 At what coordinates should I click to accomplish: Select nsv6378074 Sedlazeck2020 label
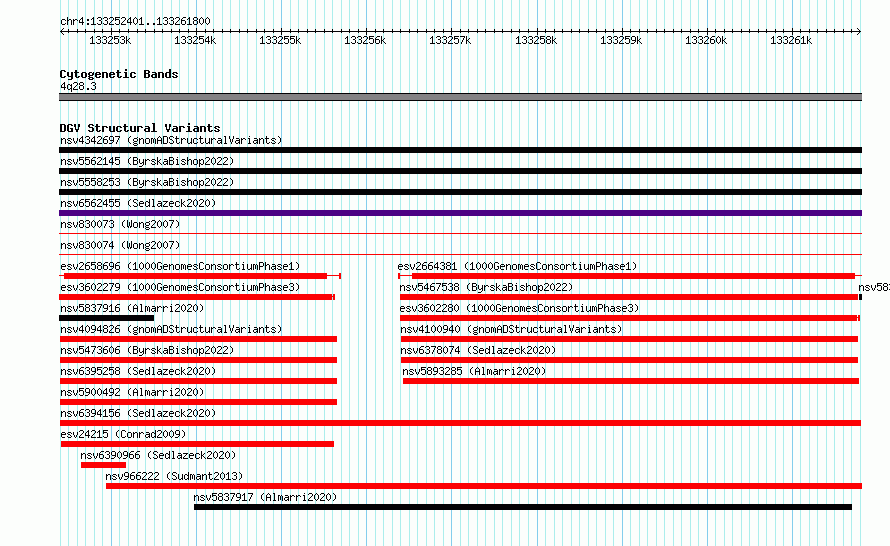pos(478,350)
